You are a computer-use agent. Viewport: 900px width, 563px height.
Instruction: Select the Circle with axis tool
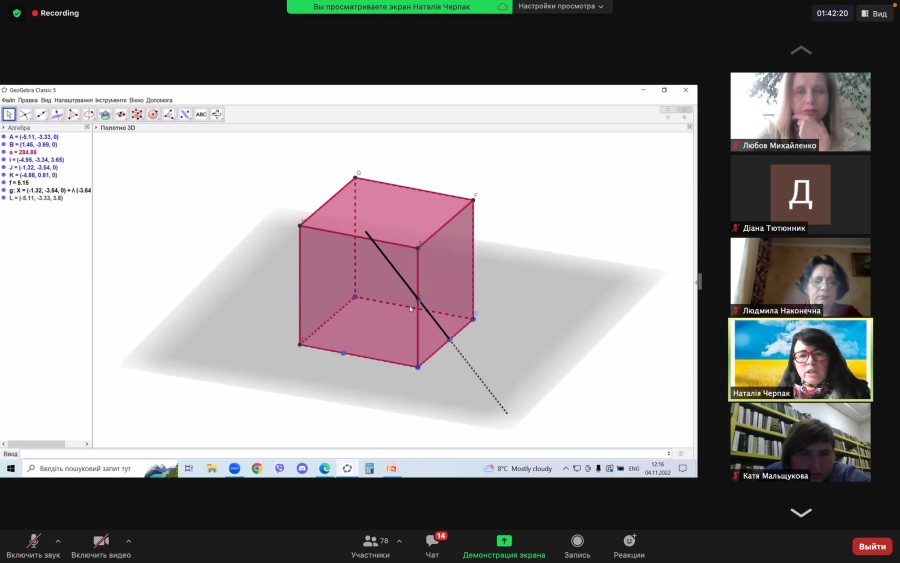[x=89, y=114]
